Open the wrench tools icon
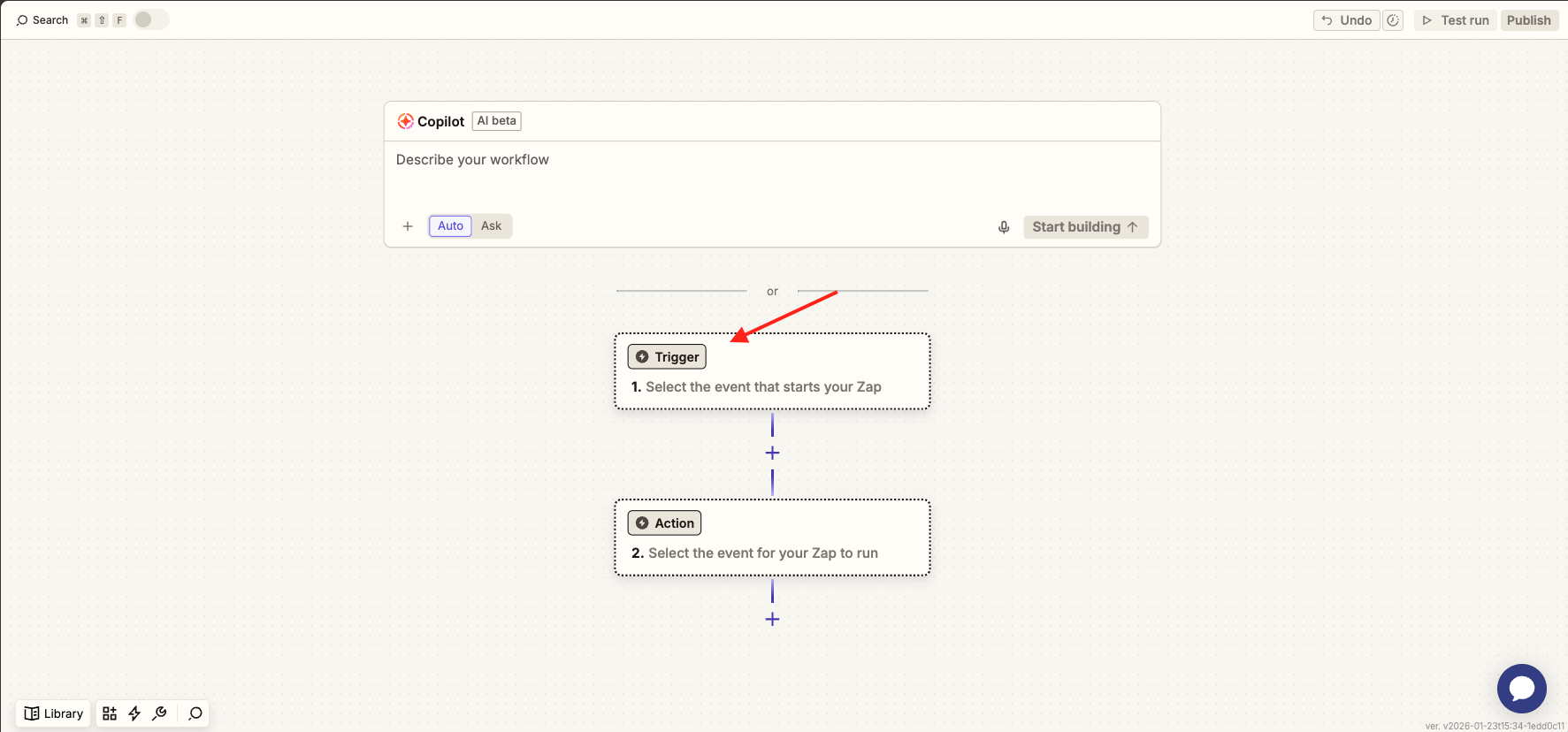The height and width of the screenshot is (732, 1568). [x=160, y=713]
